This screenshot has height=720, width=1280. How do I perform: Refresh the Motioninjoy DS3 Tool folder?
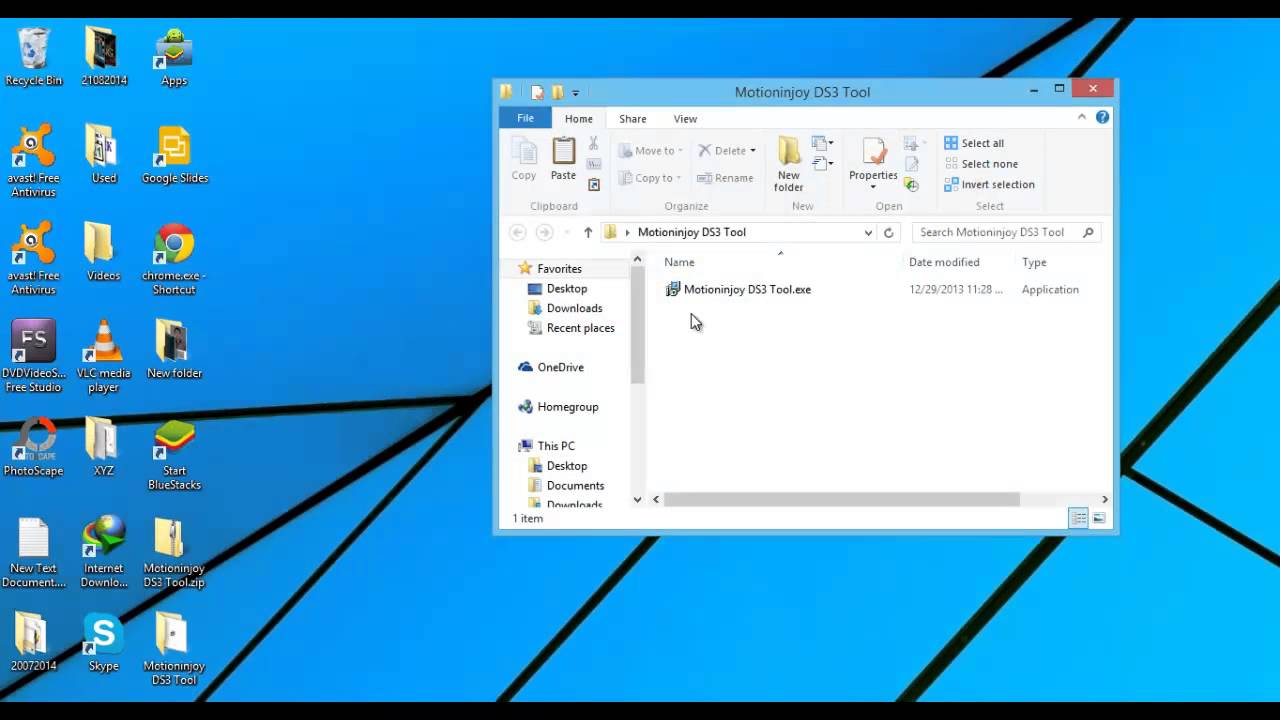[888, 232]
